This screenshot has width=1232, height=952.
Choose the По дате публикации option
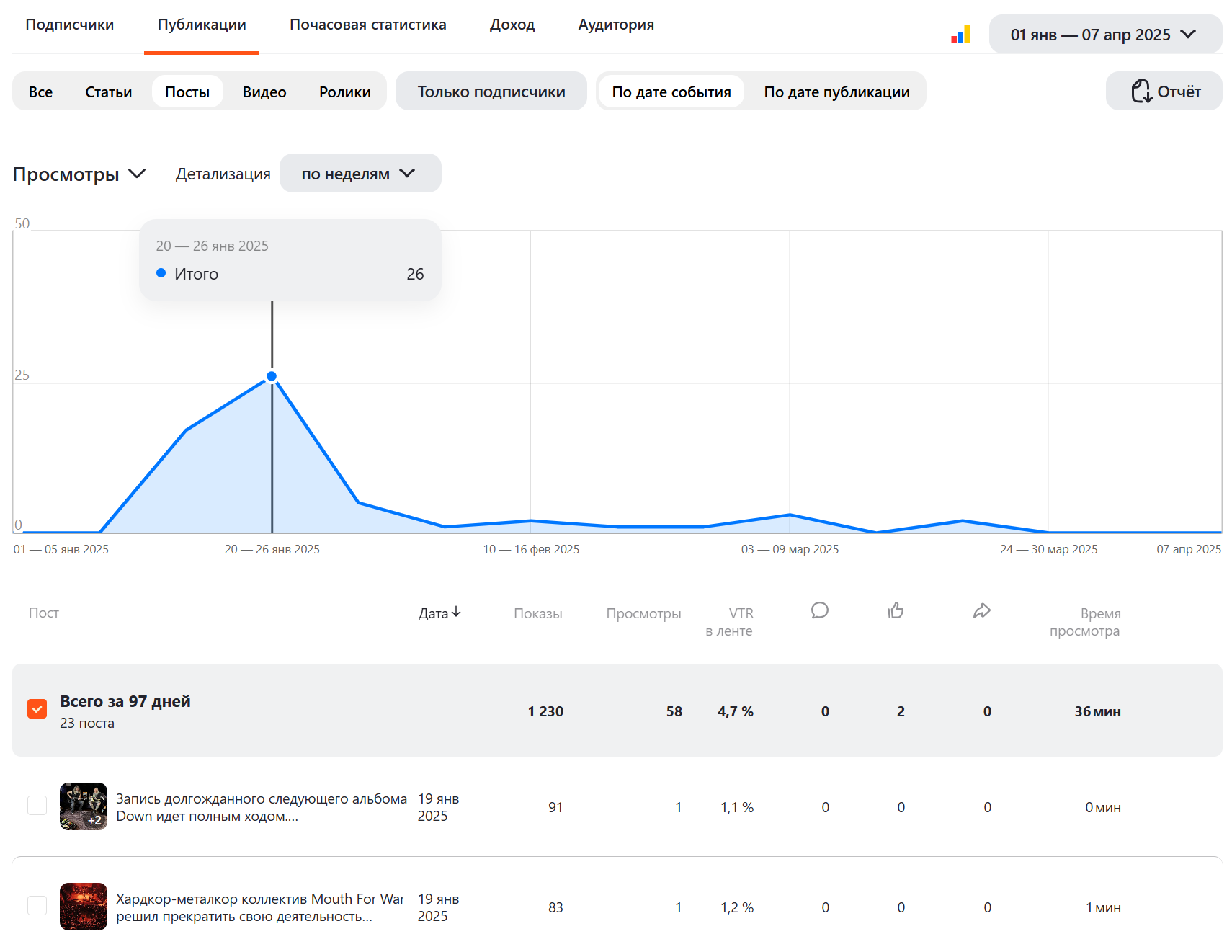point(836,92)
